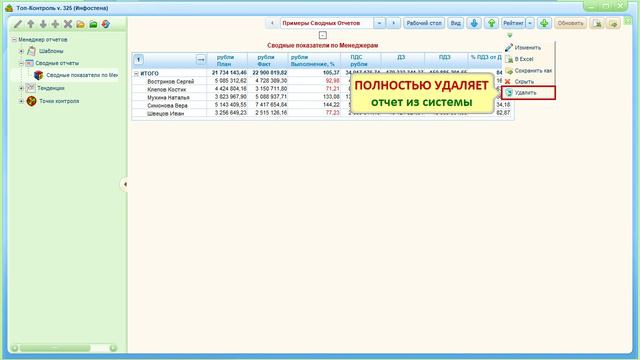Click the Симонова Вера row name

click(x=167, y=105)
